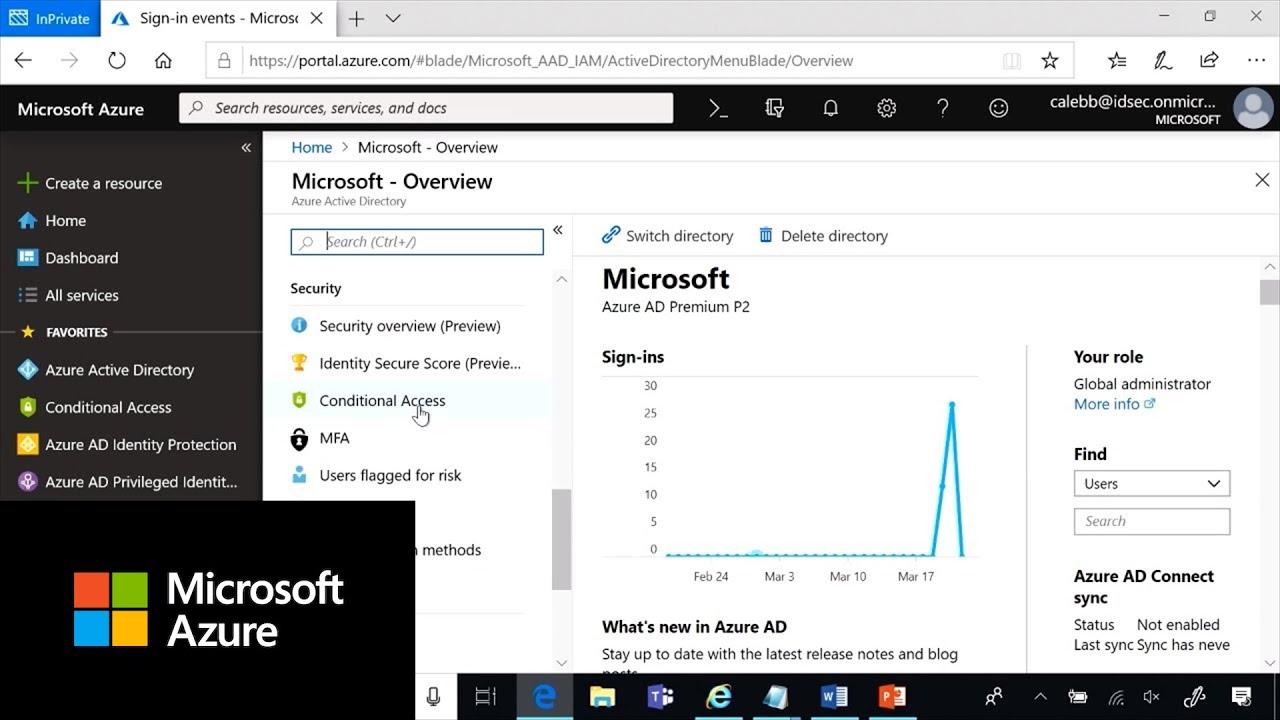Open PowerPoint from the taskbar
Image resolution: width=1280 pixels, height=720 pixels.
(x=892, y=697)
